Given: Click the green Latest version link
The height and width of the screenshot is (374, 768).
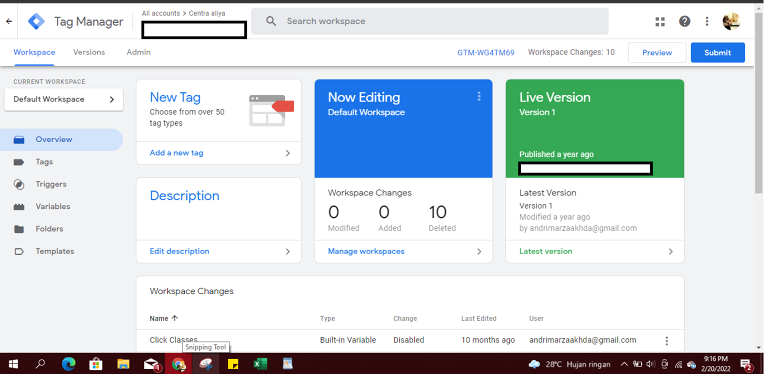Looking at the screenshot, I should [546, 252].
